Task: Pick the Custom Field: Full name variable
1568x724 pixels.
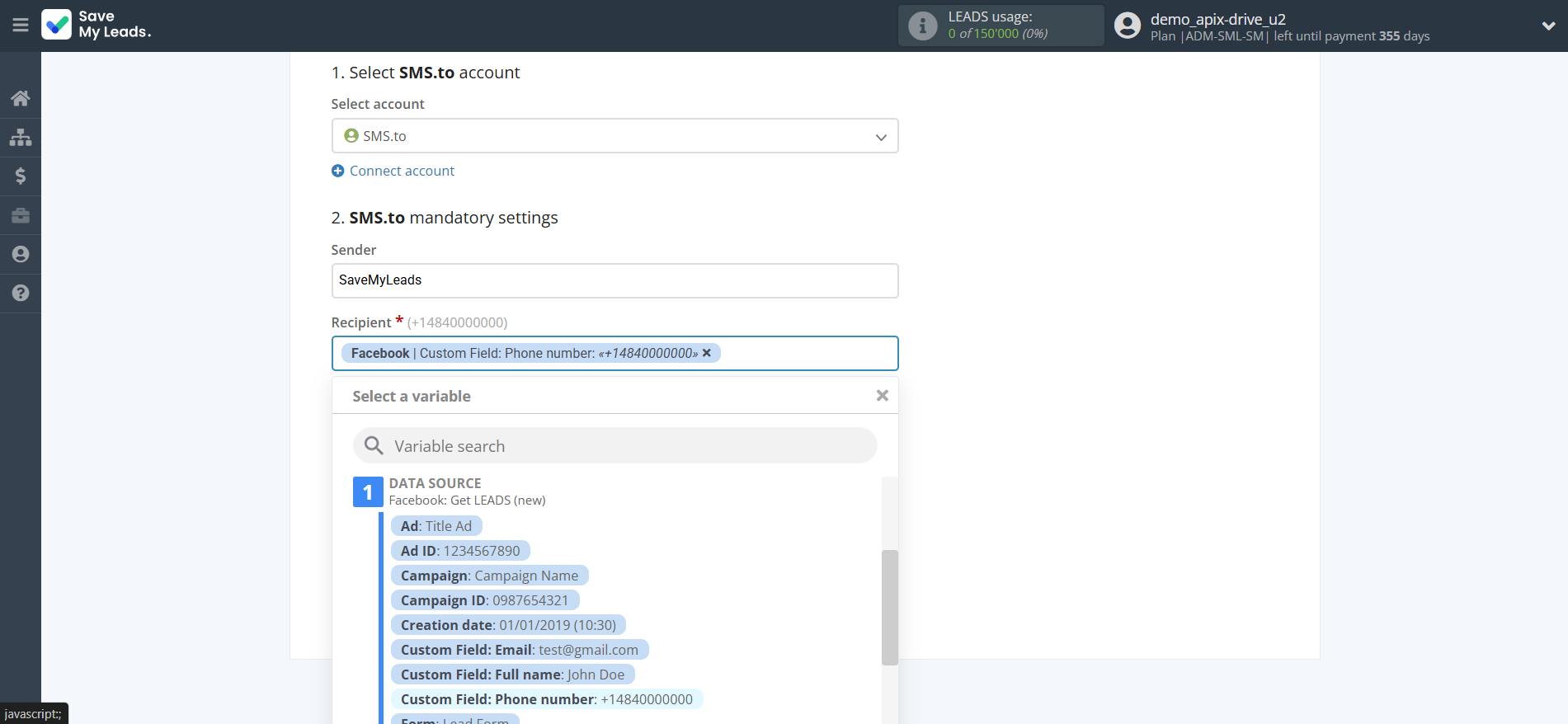Action: point(512,675)
